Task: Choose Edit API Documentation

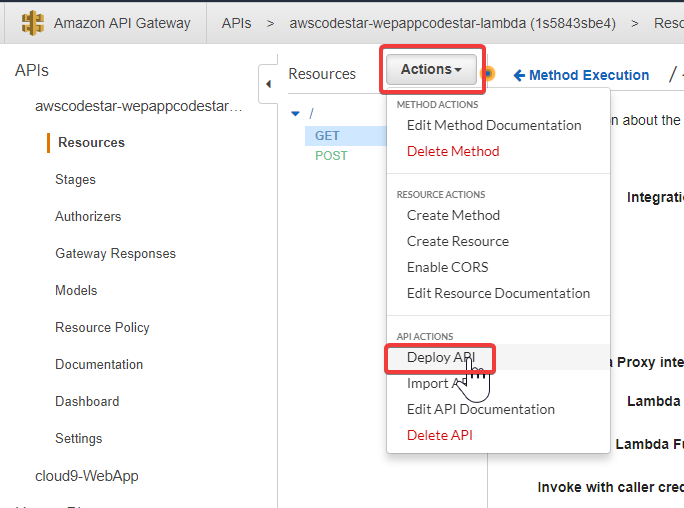Action: (x=481, y=409)
